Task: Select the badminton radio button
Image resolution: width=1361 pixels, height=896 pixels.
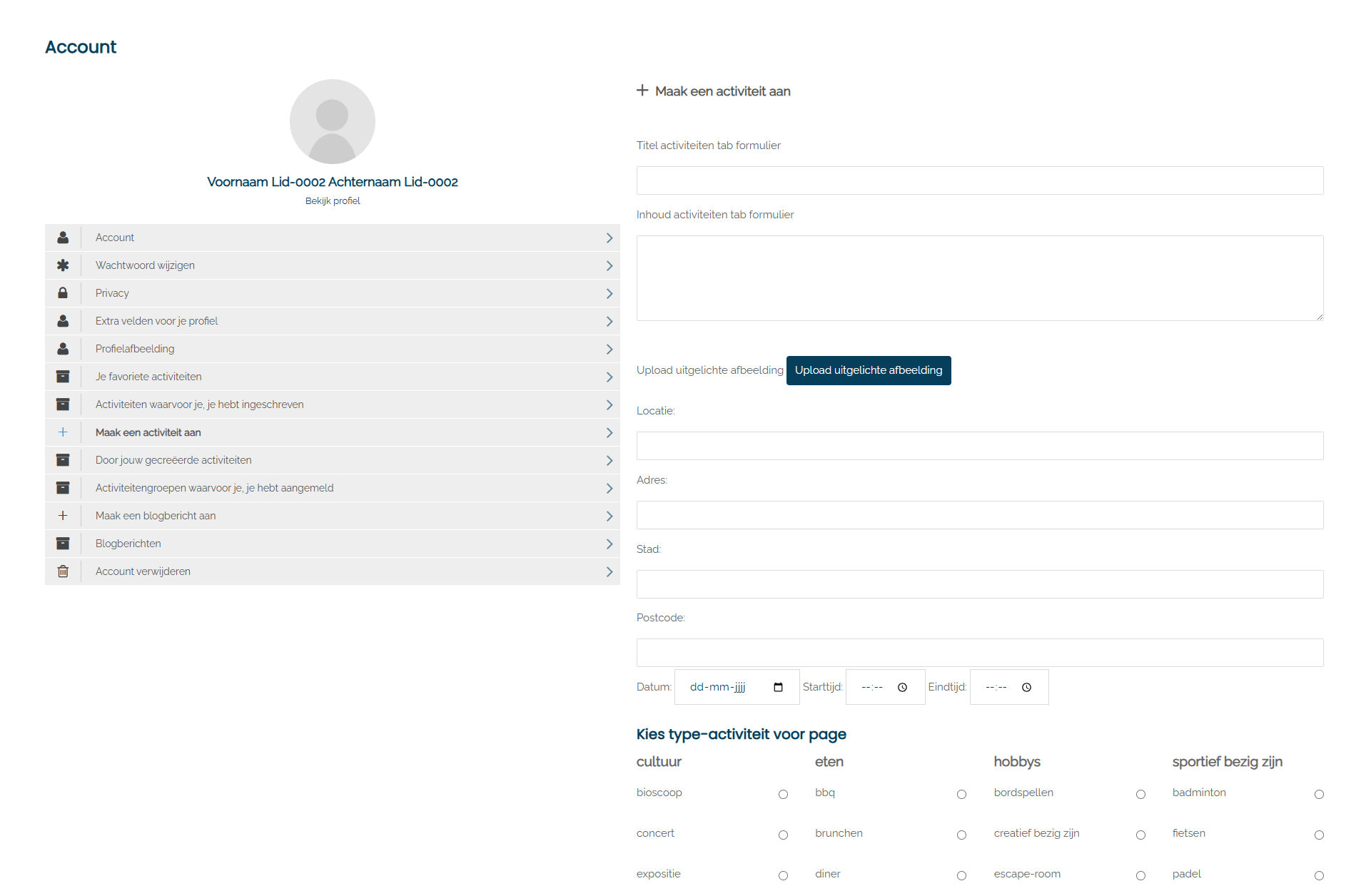Action: (x=1319, y=794)
